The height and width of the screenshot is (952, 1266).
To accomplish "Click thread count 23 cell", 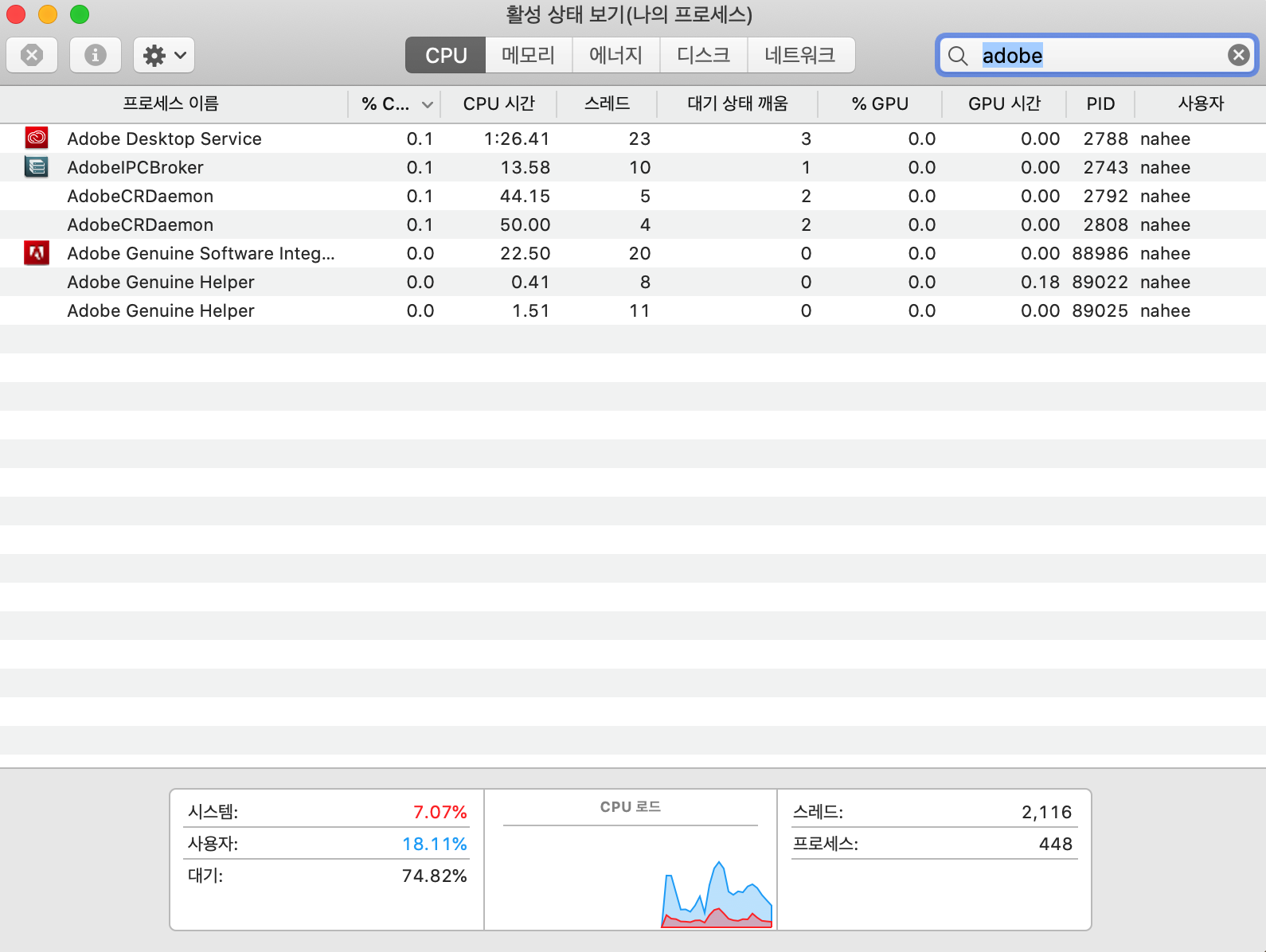I will [x=640, y=139].
